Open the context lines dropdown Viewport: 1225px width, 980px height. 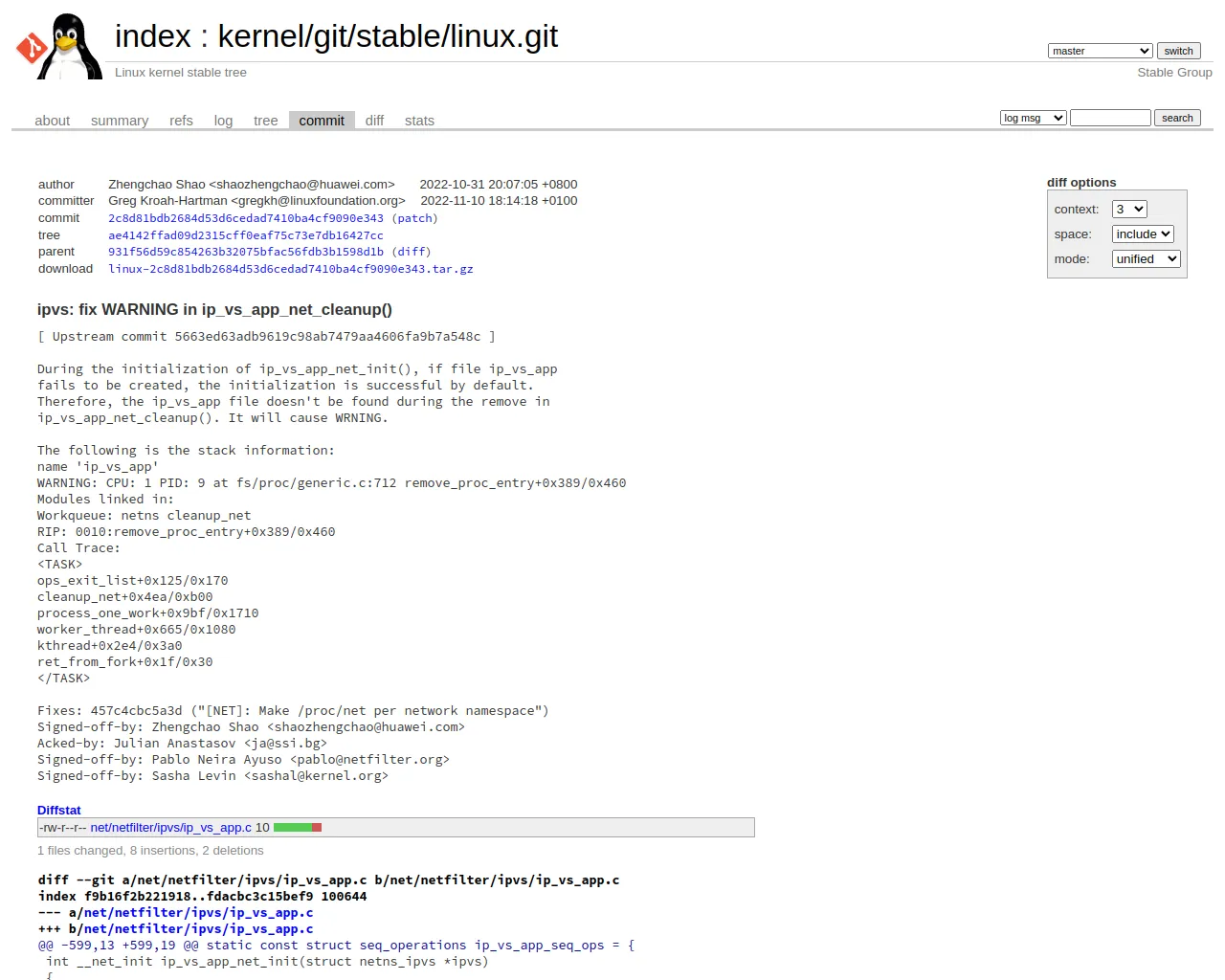coord(1129,209)
